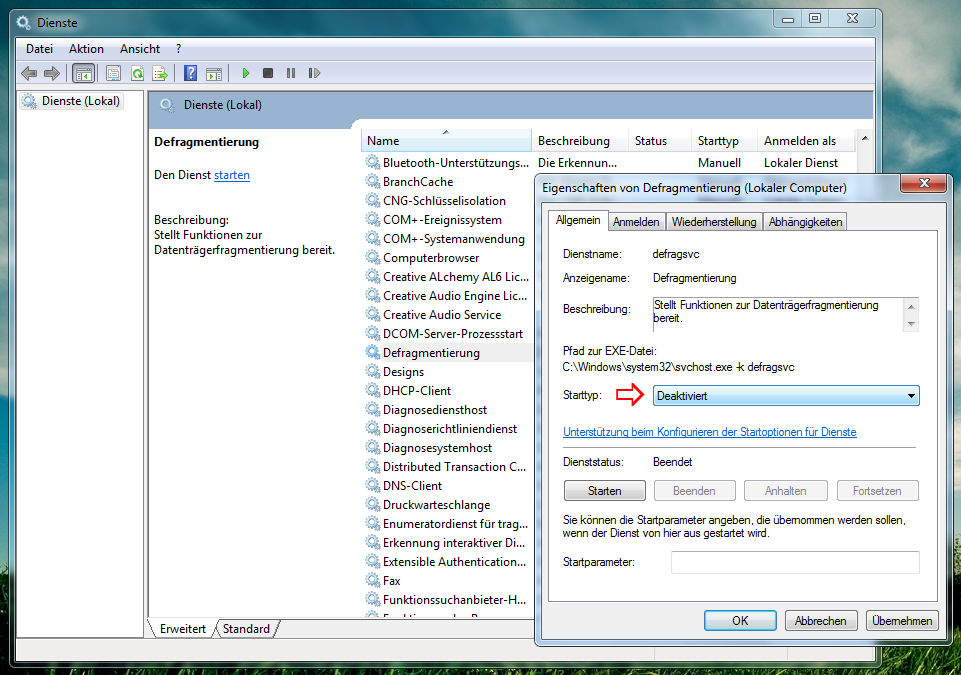
Task: Click the OK button
Action: tap(740, 620)
